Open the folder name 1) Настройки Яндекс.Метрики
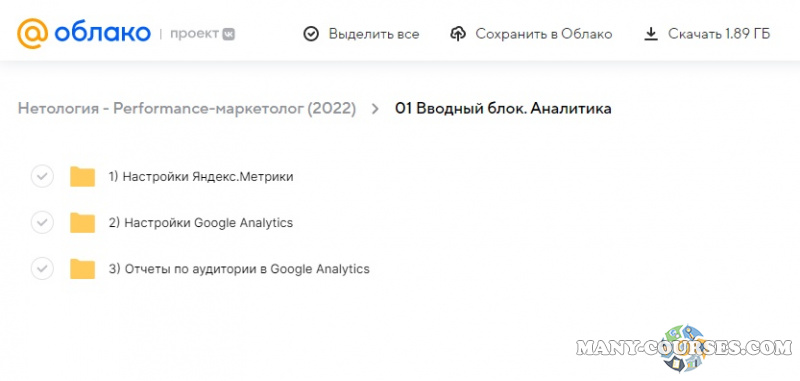Viewport: 800px width, 381px height. point(201,177)
